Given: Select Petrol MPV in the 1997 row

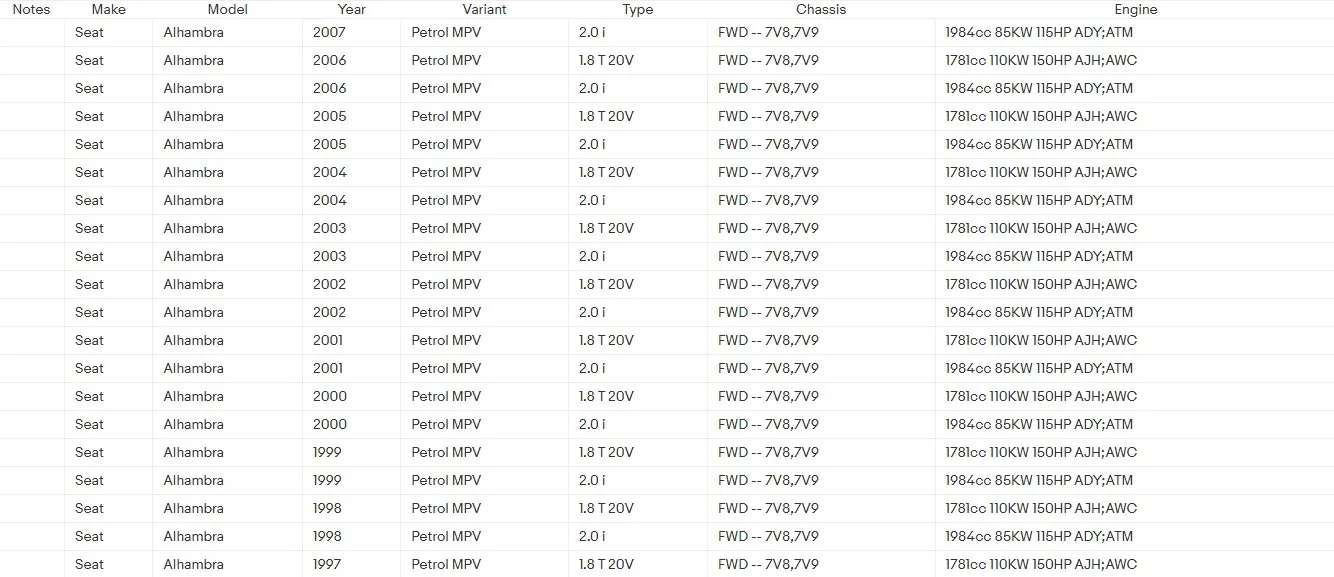Looking at the screenshot, I should [446, 564].
